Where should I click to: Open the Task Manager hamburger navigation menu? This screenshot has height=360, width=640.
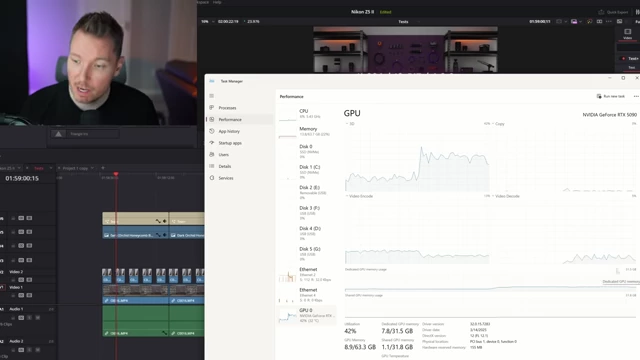coord(211,96)
